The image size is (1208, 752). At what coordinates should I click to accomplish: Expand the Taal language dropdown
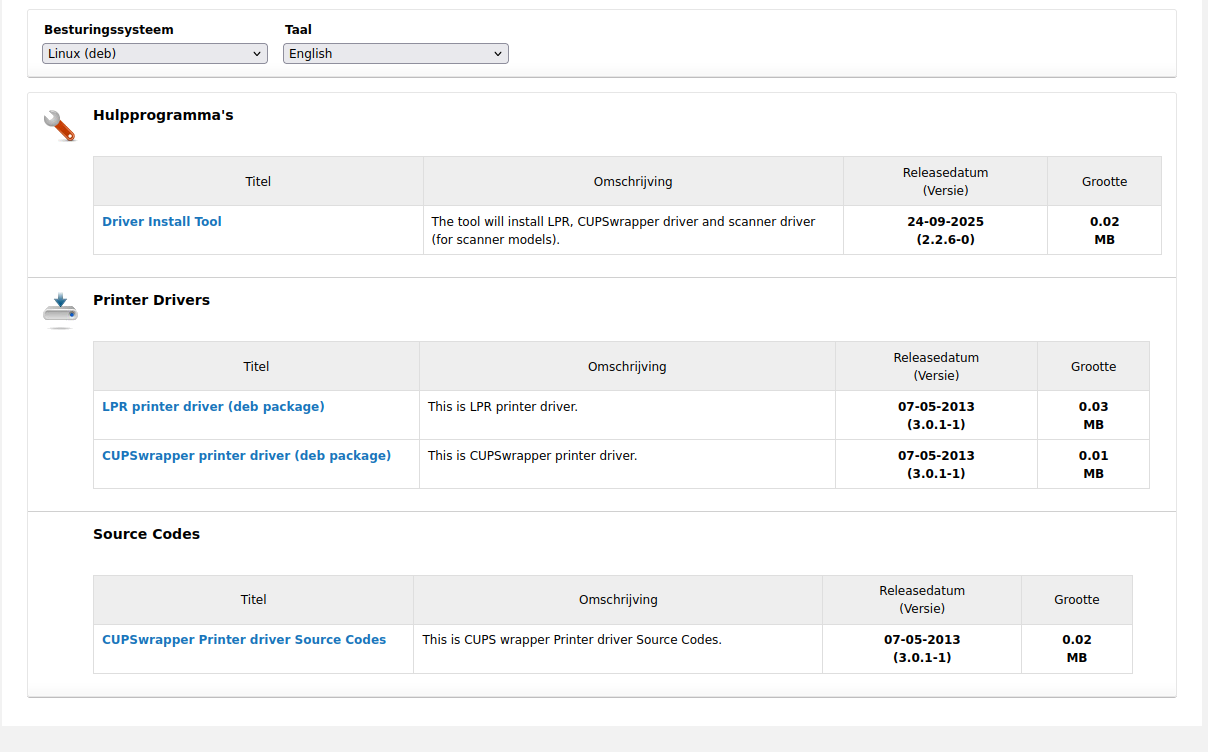[396, 54]
